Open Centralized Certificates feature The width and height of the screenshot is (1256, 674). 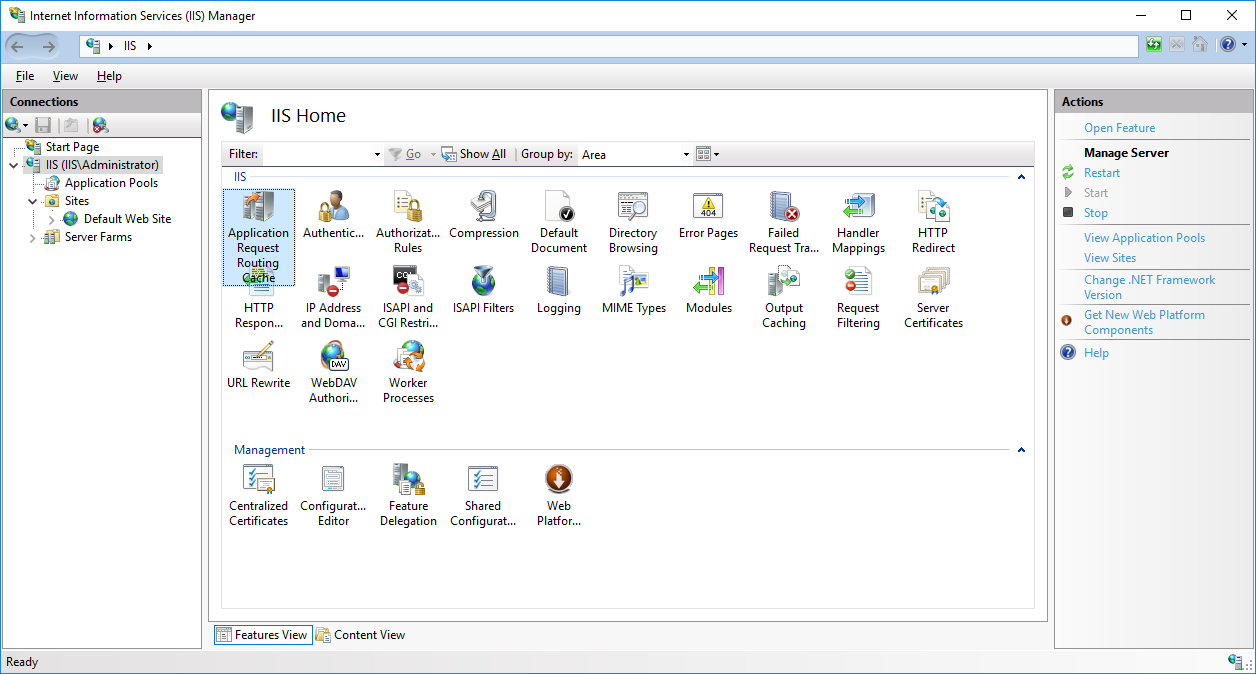tap(259, 495)
